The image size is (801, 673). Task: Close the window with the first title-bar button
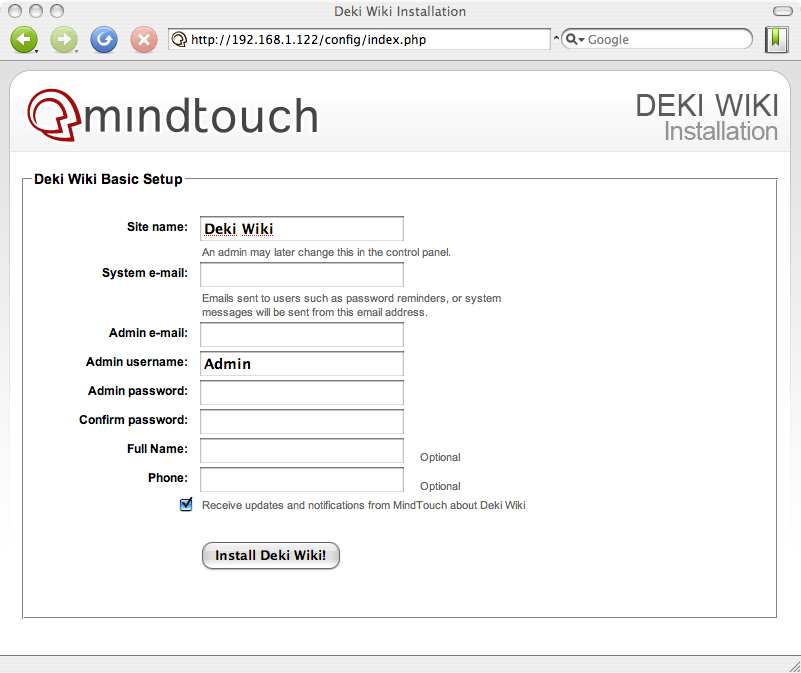click(15, 11)
